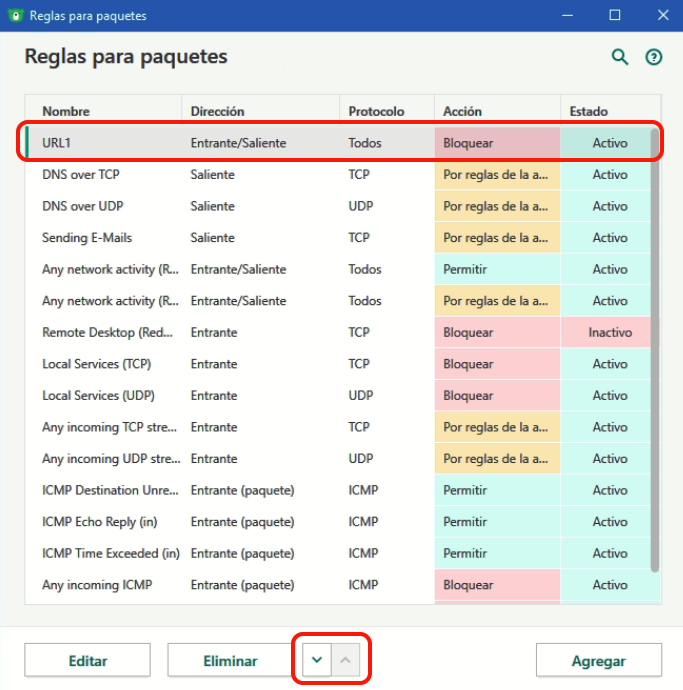Sort by the Protocolo column header
The height and width of the screenshot is (690, 683).
(x=376, y=111)
